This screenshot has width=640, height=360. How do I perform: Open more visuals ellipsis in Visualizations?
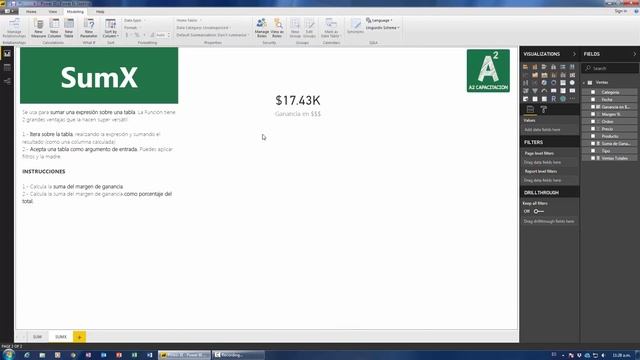pos(572,99)
